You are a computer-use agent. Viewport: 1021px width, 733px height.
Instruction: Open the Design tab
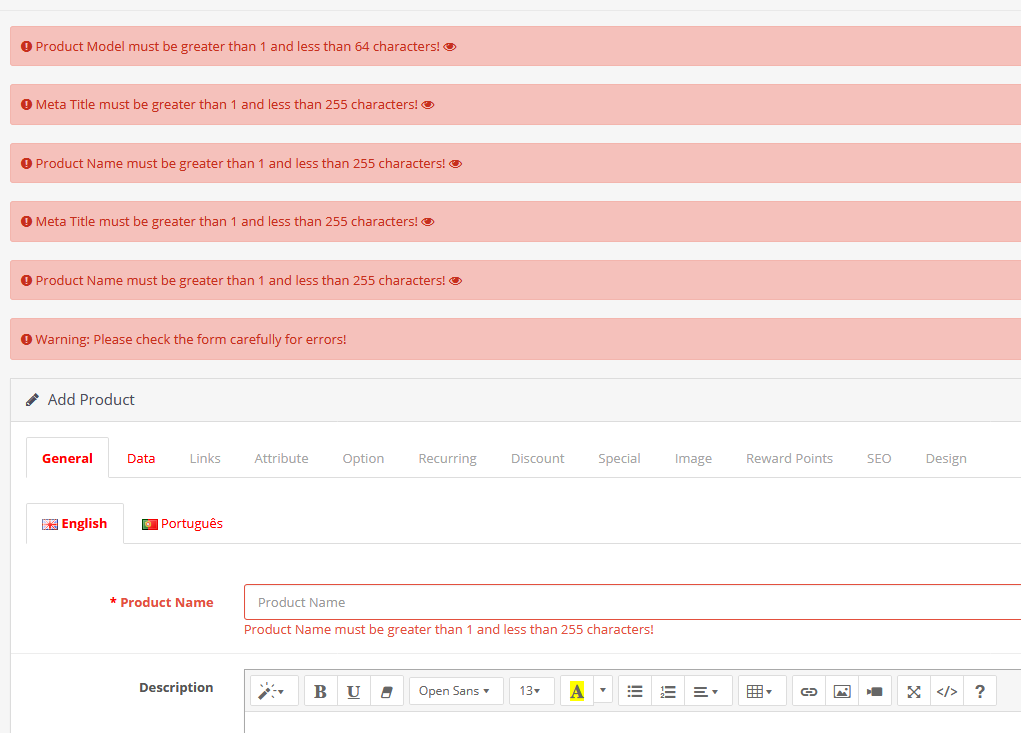[x=946, y=458]
